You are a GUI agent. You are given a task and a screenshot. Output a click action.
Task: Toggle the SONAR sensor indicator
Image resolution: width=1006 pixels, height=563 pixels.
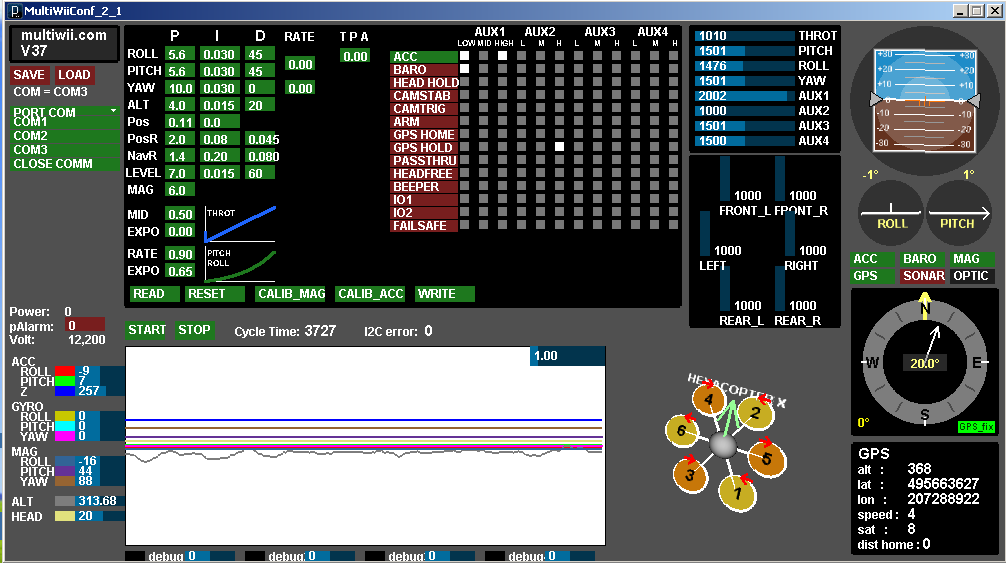(923, 276)
